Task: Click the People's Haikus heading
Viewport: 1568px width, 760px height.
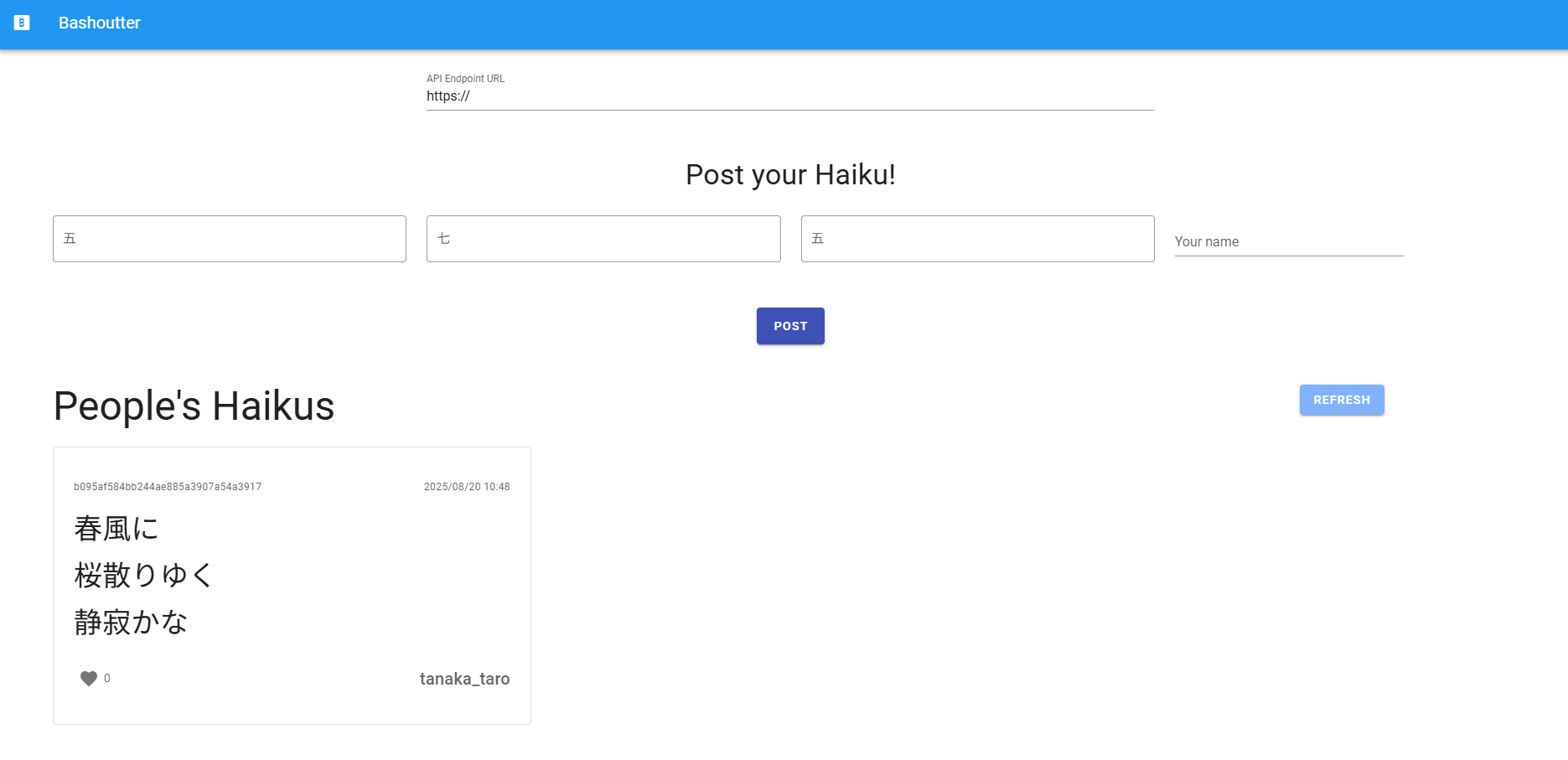Action: (x=194, y=406)
